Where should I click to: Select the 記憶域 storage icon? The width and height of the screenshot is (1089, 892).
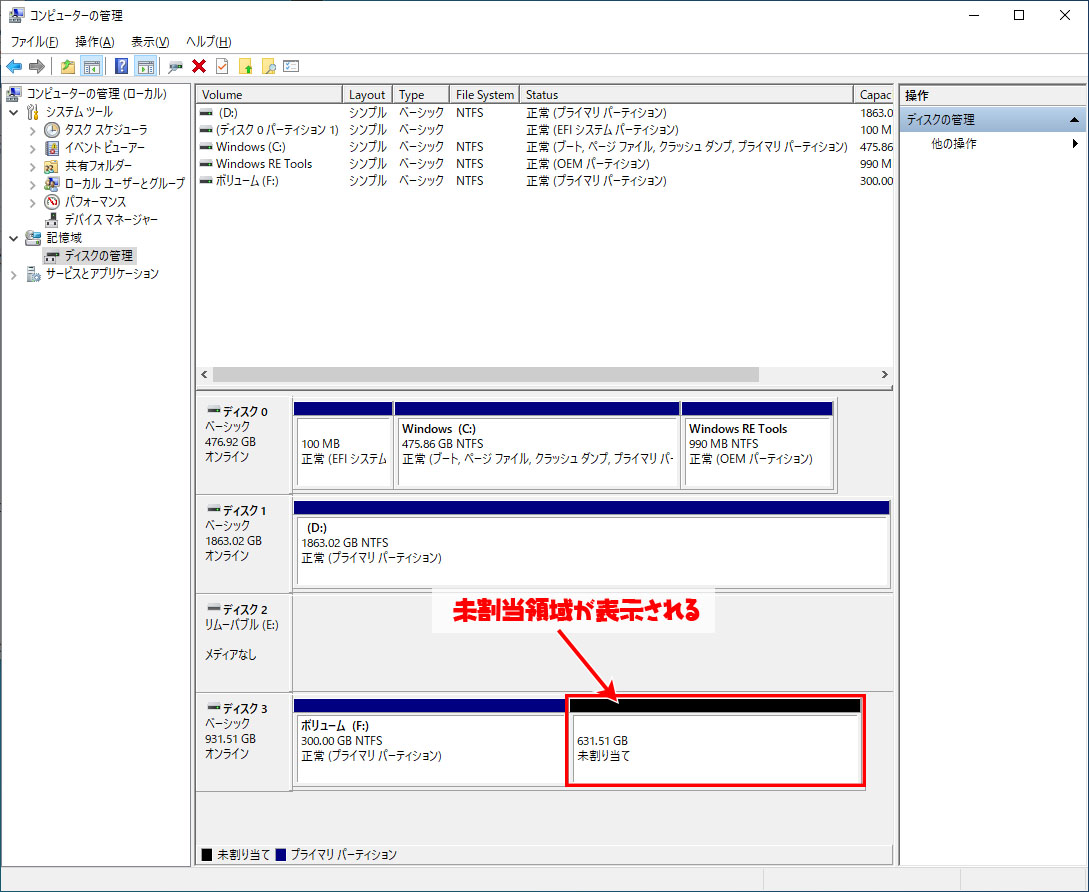click(33, 238)
